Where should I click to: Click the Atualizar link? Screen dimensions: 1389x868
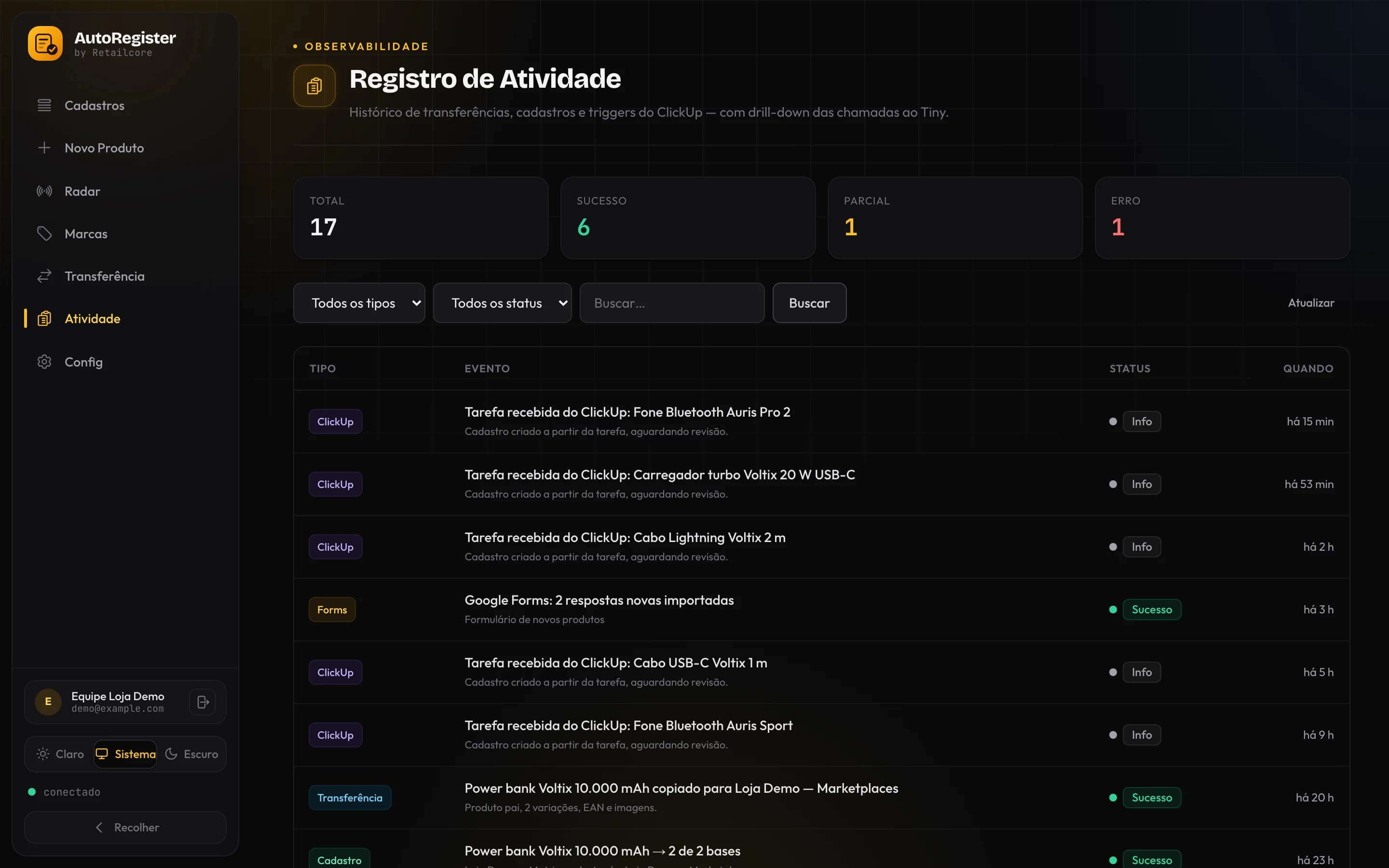1311,302
